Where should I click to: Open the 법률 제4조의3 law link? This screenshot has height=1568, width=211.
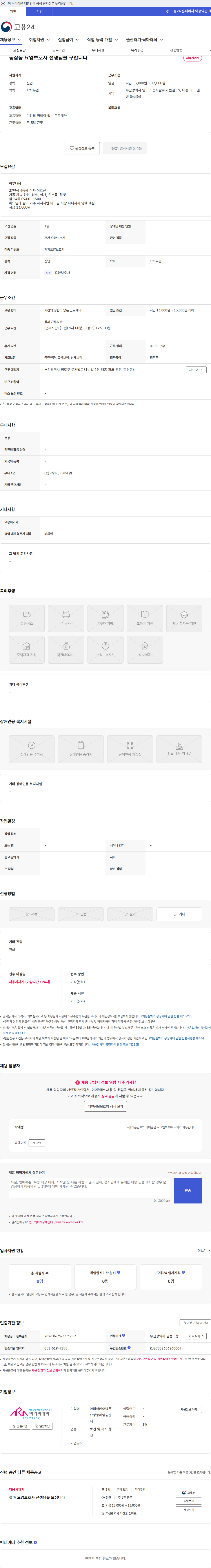click(x=167, y=1016)
